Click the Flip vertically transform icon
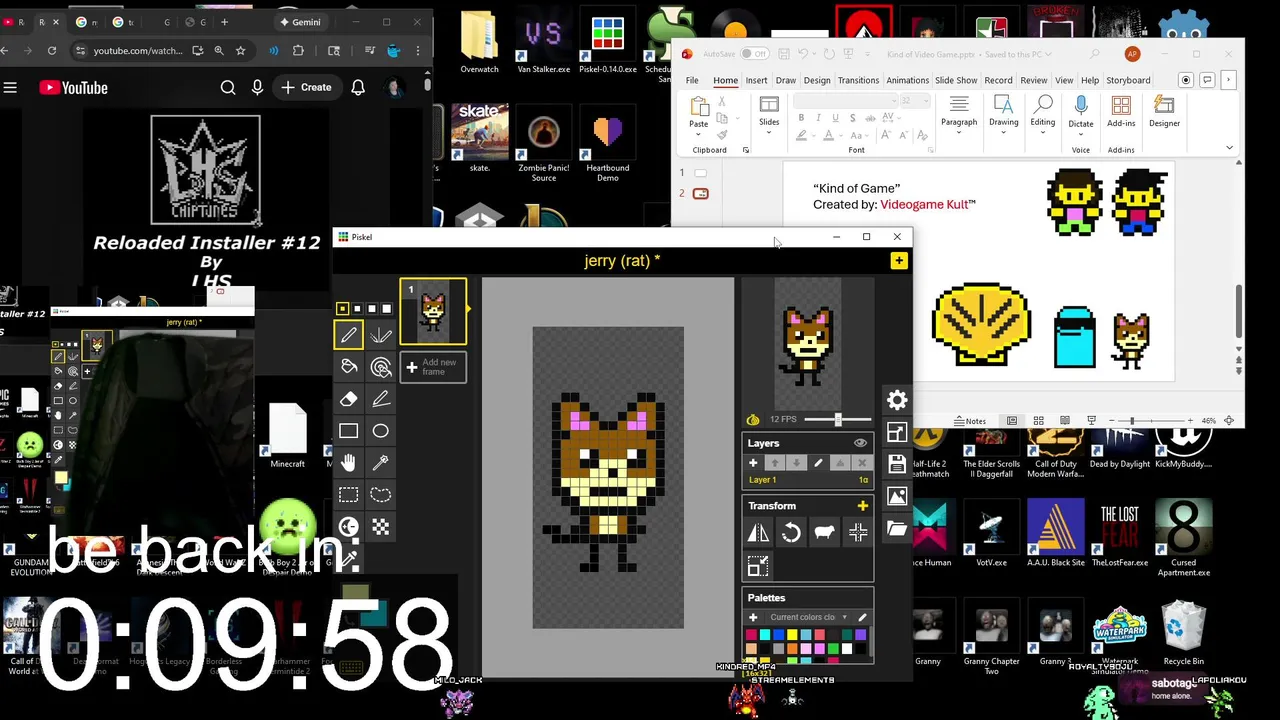This screenshot has width=1280, height=720. click(x=758, y=533)
